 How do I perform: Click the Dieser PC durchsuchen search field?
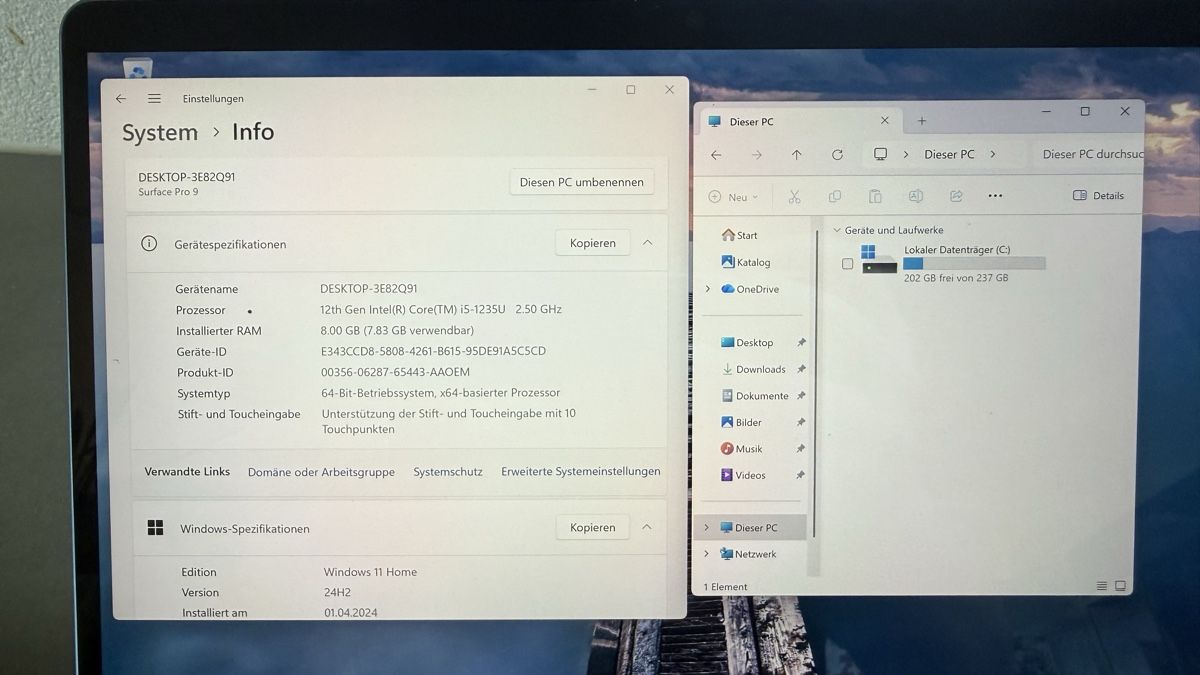(1088, 154)
